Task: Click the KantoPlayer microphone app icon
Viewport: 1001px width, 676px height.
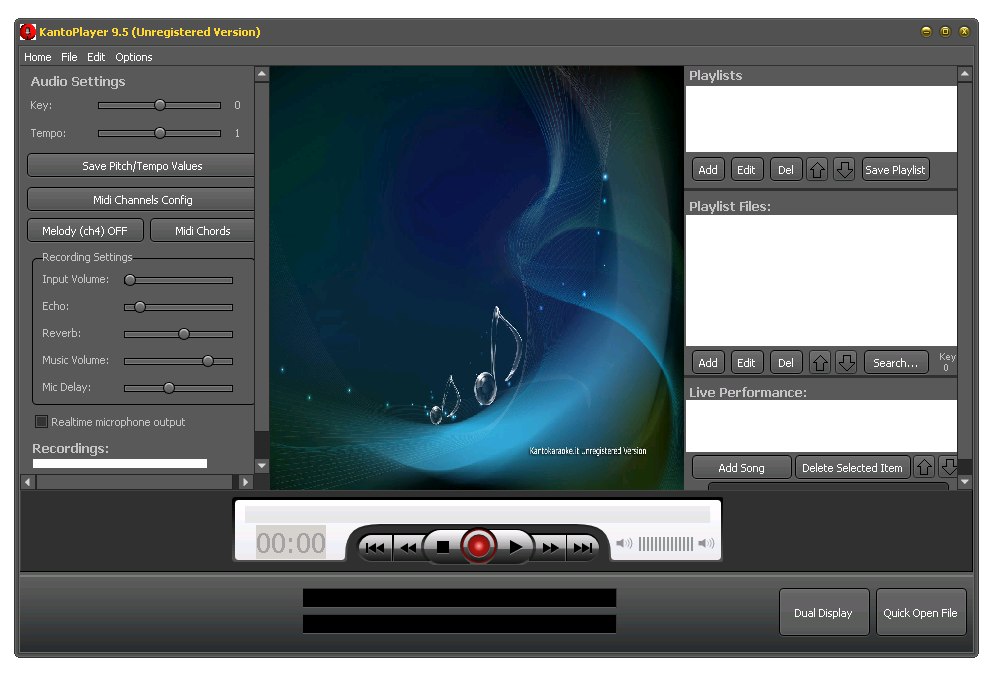Action: pos(28,32)
